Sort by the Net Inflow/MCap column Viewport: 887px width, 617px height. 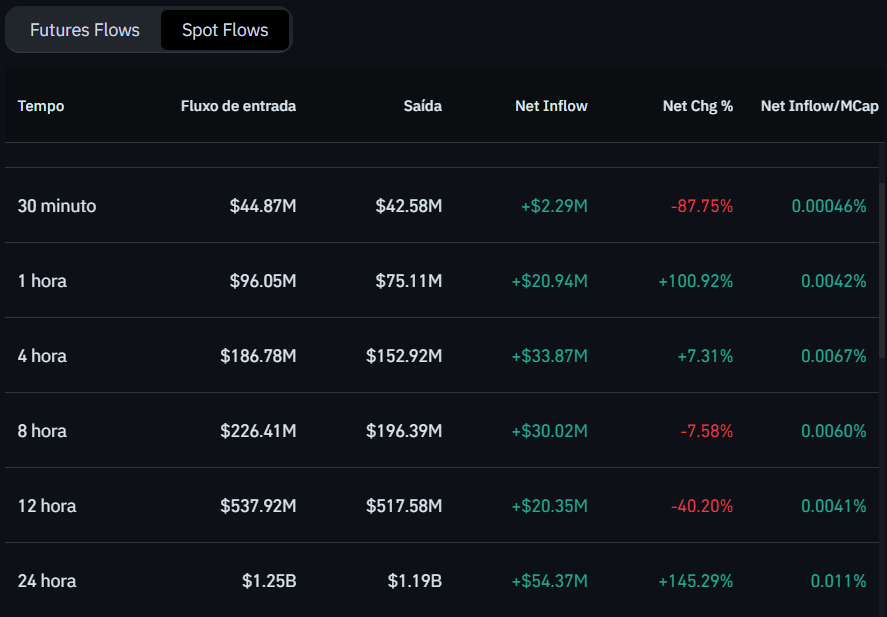coord(819,105)
